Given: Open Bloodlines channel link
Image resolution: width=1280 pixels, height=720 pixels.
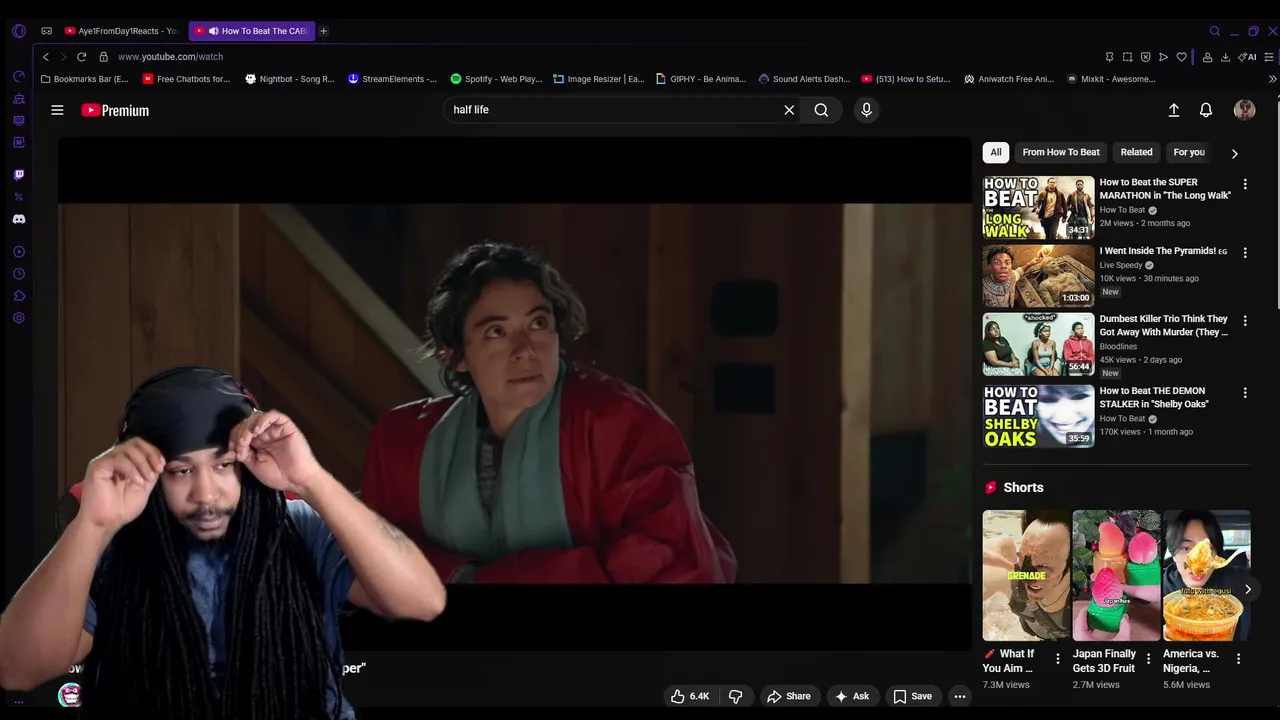Looking at the screenshot, I should tap(1118, 346).
